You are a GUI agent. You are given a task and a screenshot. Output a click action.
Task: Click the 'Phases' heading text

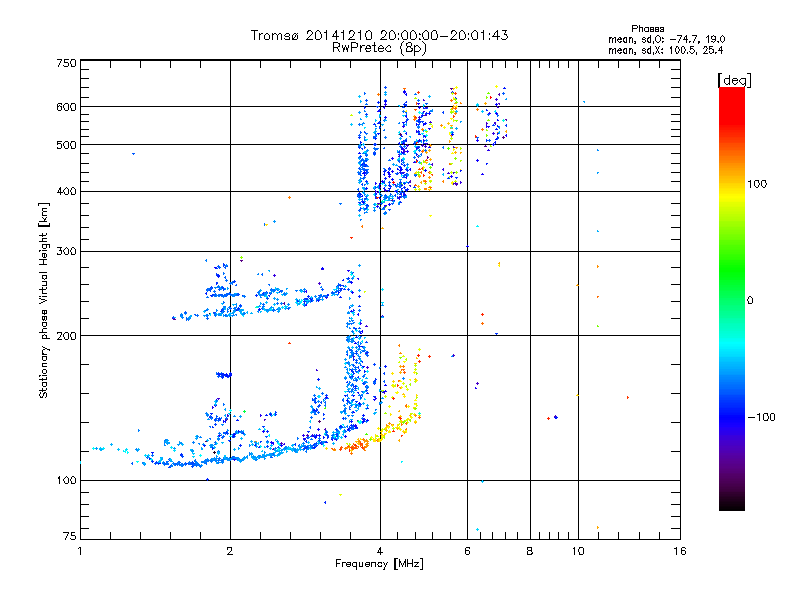pos(647,29)
